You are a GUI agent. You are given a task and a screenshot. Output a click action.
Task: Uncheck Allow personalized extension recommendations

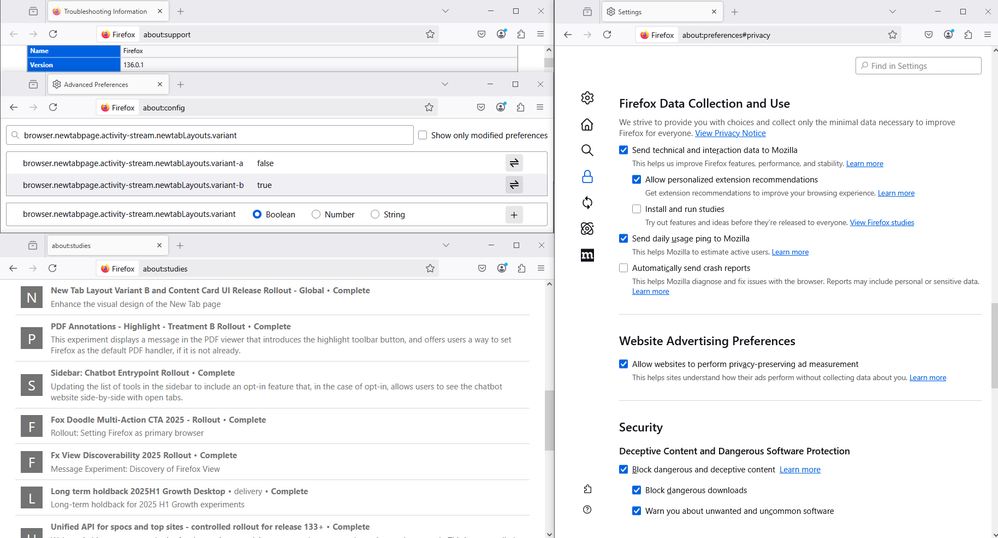pyautogui.click(x=636, y=180)
